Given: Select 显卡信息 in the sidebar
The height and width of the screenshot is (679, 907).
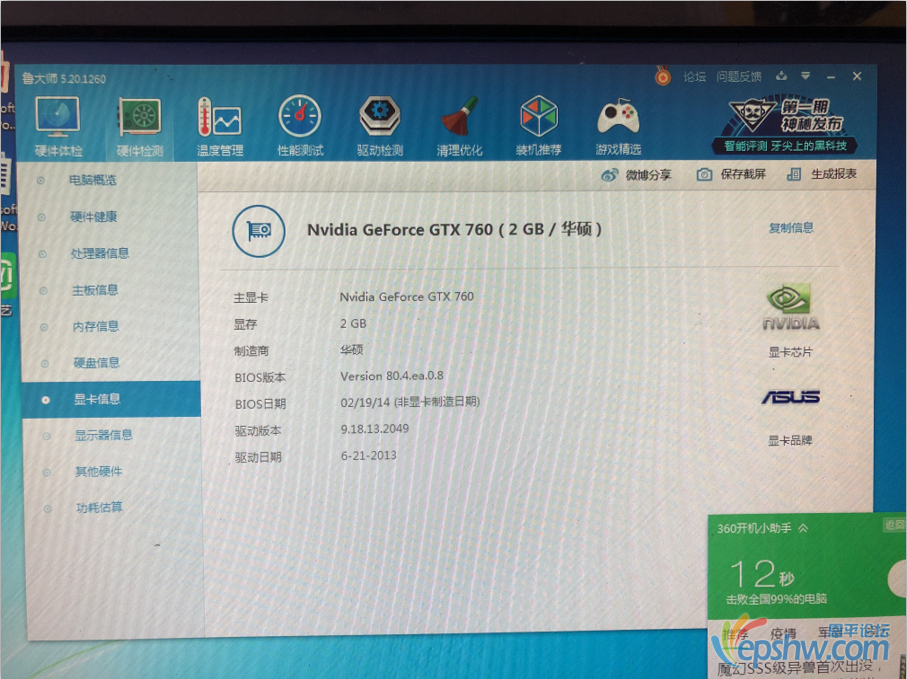Looking at the screenshot, I should coord(111,399).
